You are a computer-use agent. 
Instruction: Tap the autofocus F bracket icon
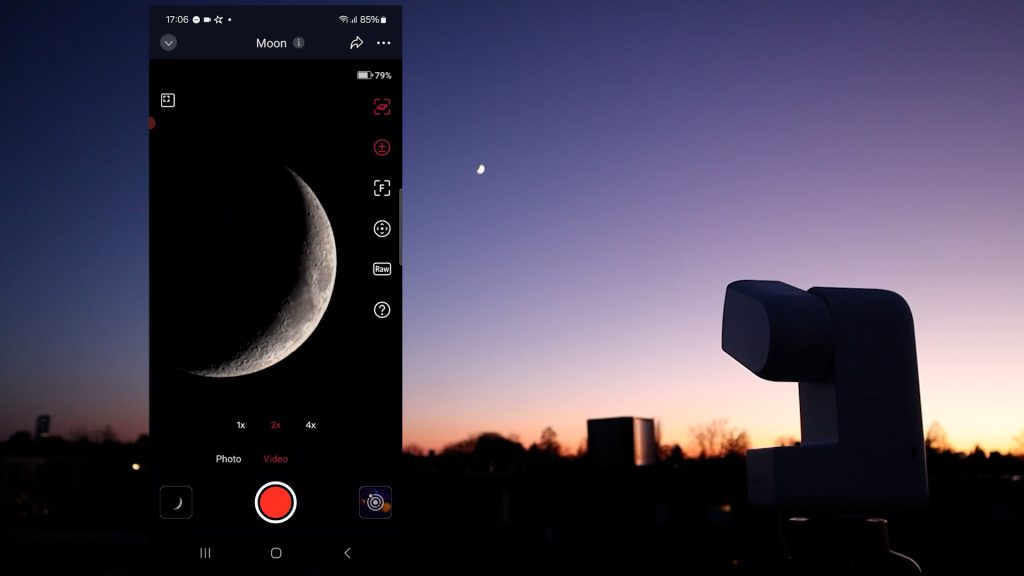(x=381, y=188)
